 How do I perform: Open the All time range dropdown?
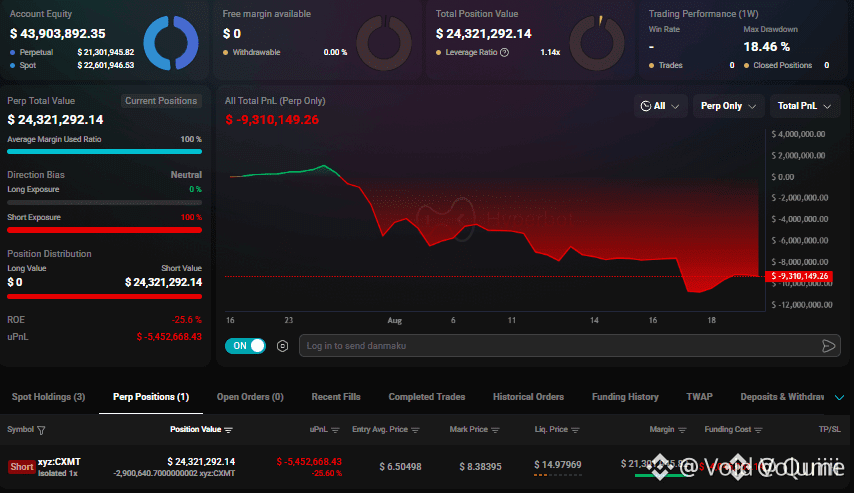tap(660, 106)
